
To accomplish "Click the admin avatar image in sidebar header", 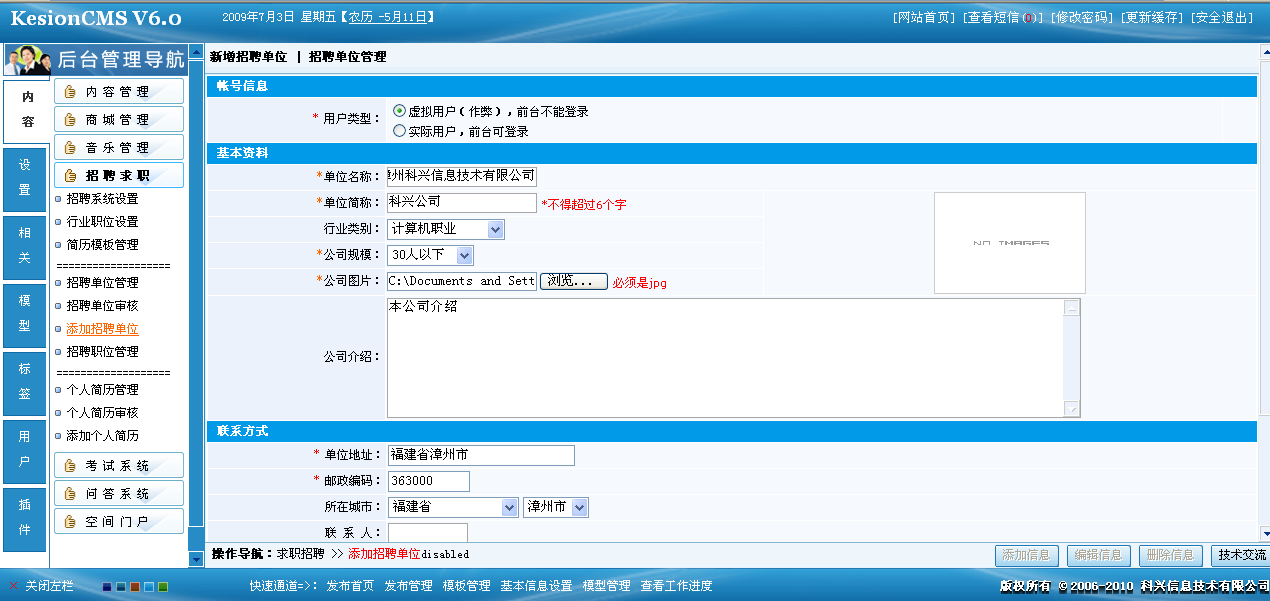I will (27, 61).
